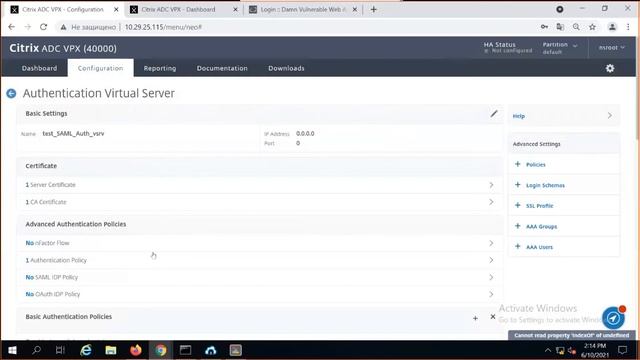Open the Documentation tab
640x360 pixels.
(x=222, y=68)
